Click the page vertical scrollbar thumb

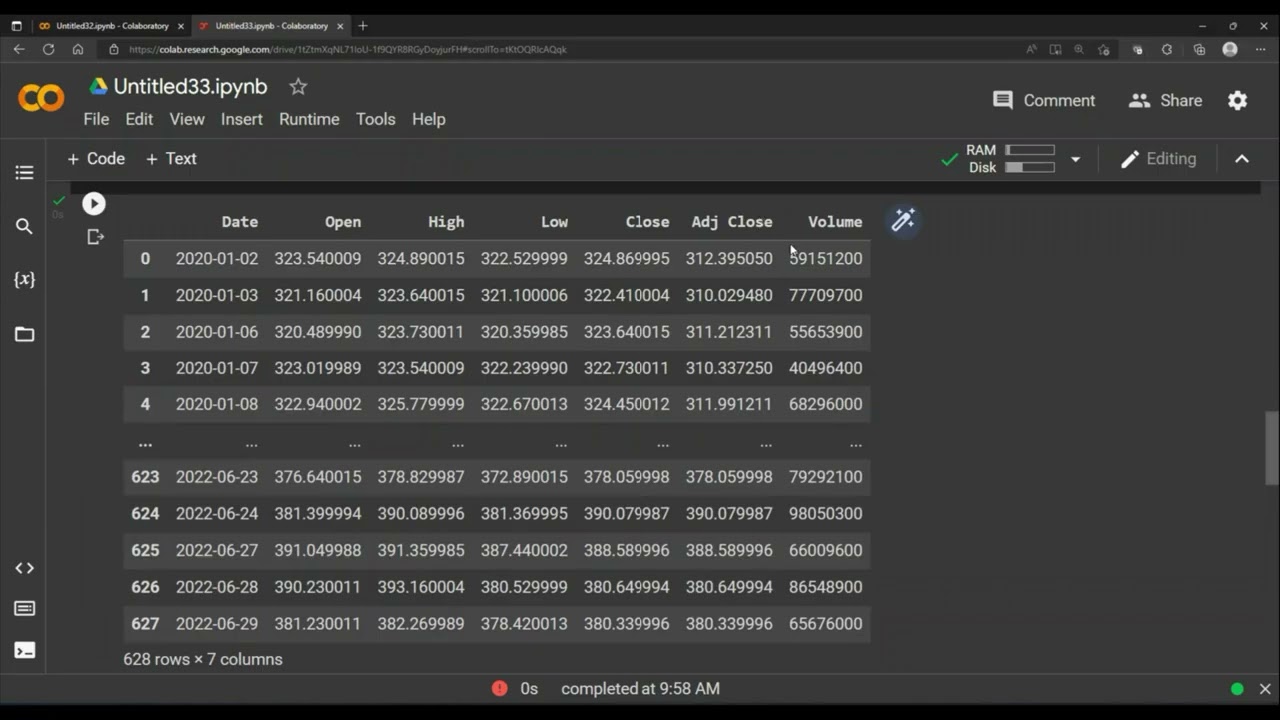tap(1271, 447)
